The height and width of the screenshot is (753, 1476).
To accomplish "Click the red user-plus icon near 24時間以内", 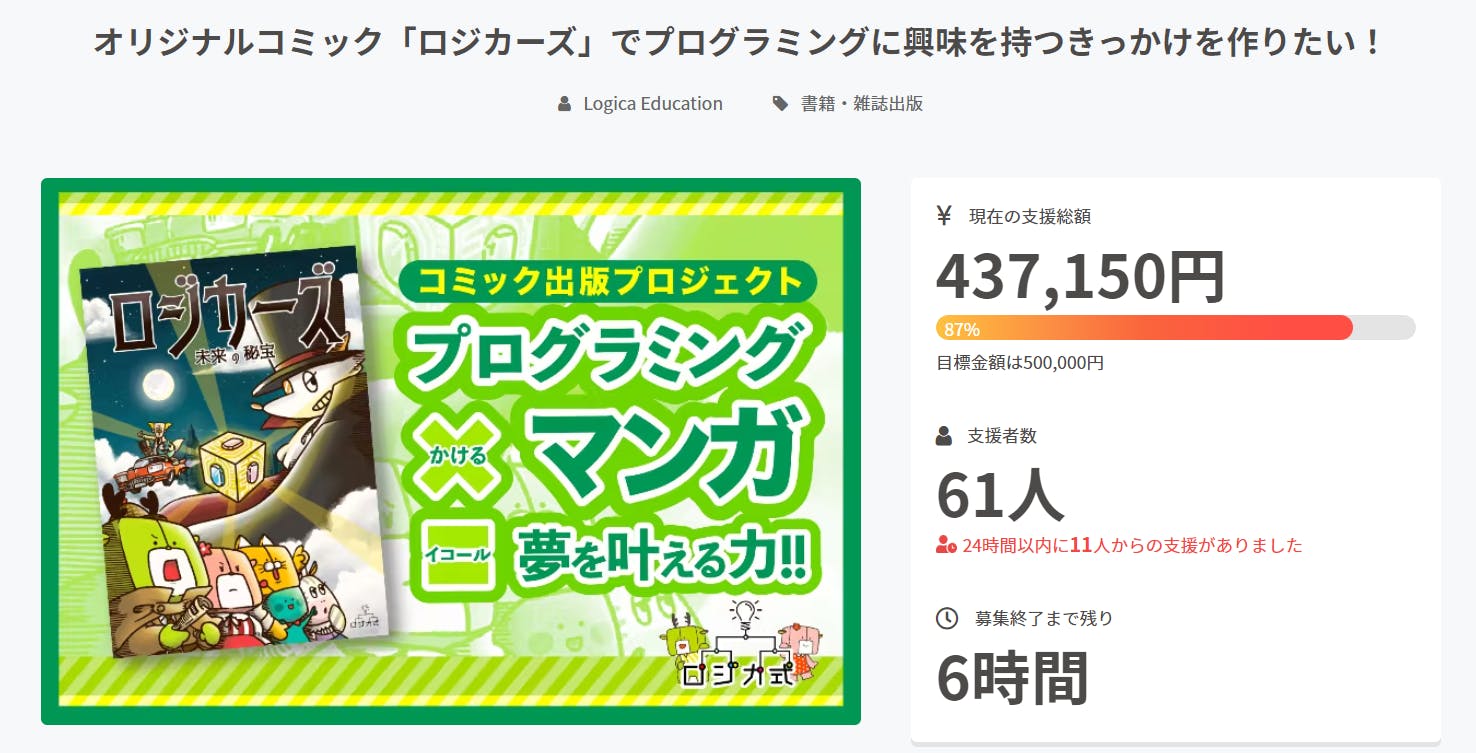I will pyautogui.click(x=946, y=546).
